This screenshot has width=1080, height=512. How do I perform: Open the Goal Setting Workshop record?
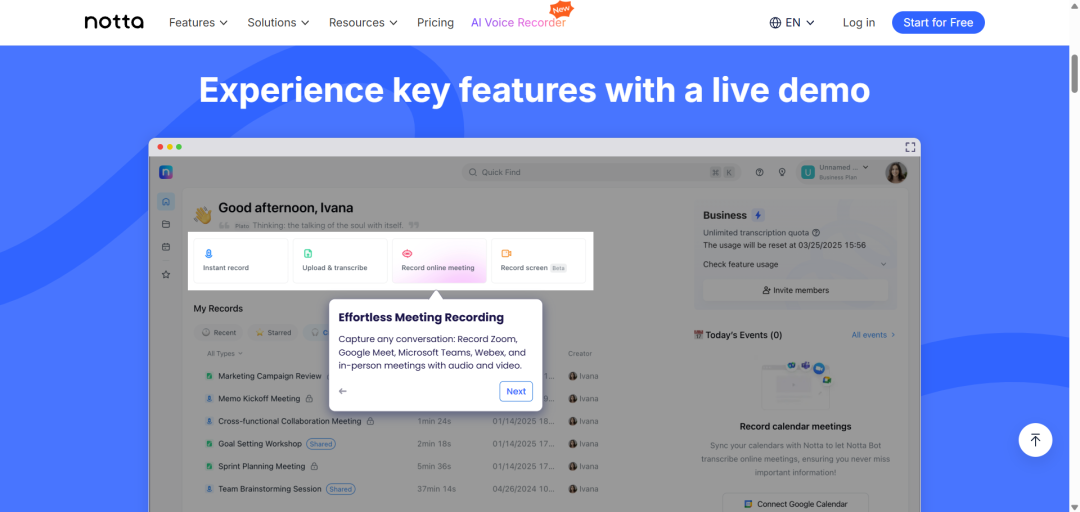point(260,444)
